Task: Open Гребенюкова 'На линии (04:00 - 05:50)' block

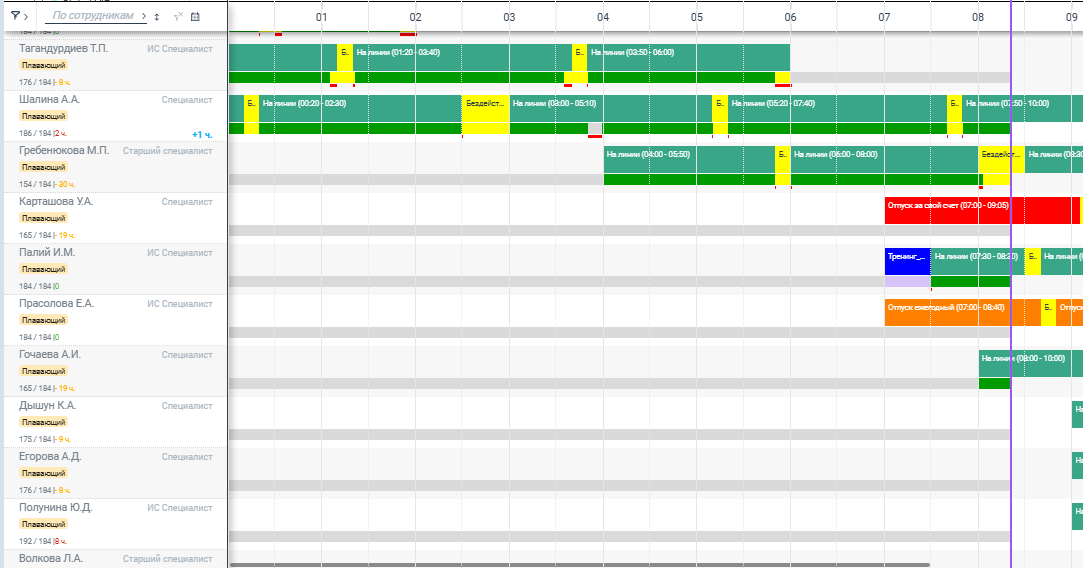Action: 689,160
